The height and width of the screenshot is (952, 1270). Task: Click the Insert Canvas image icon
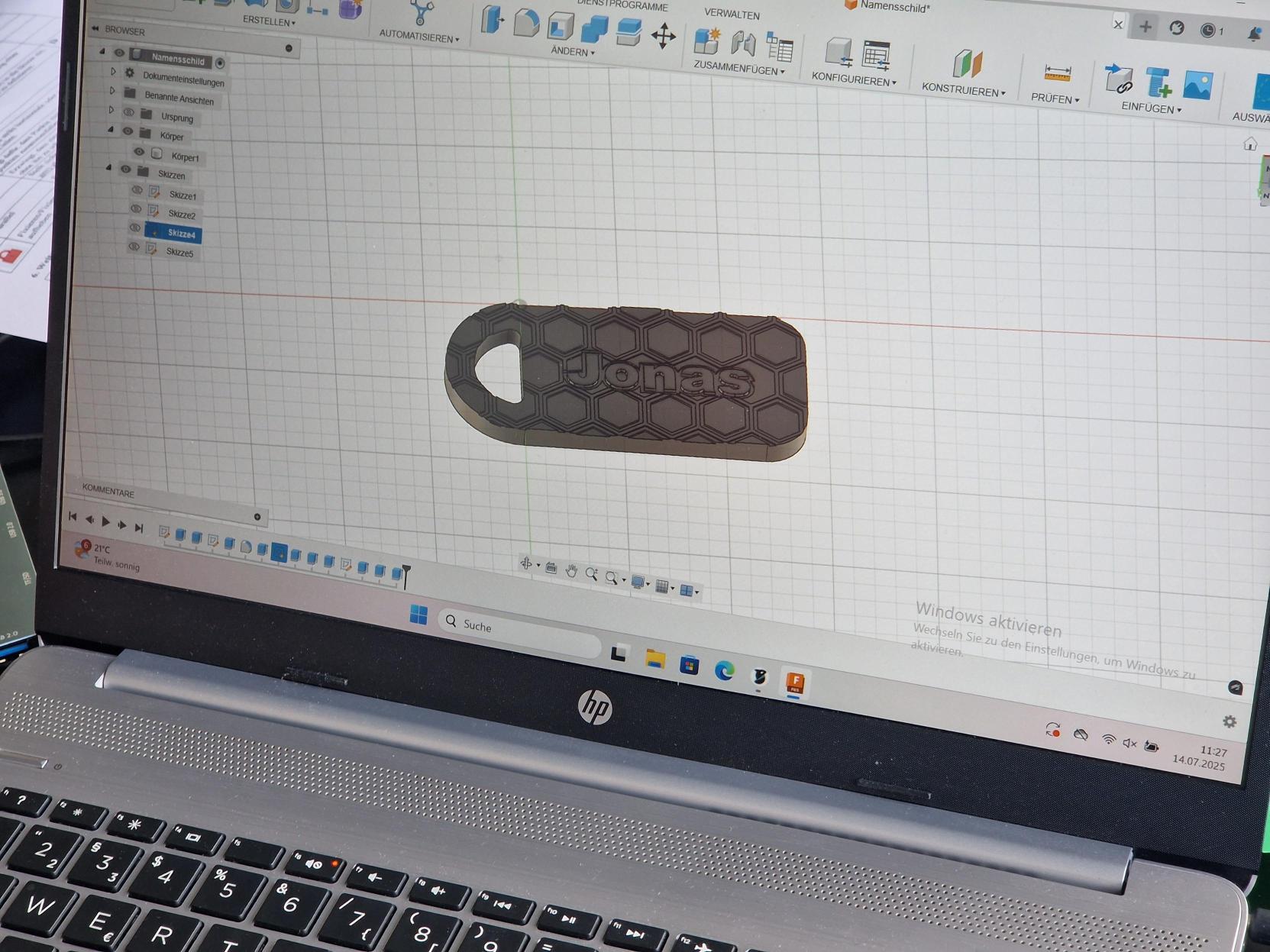click(x=1197, y=85)
